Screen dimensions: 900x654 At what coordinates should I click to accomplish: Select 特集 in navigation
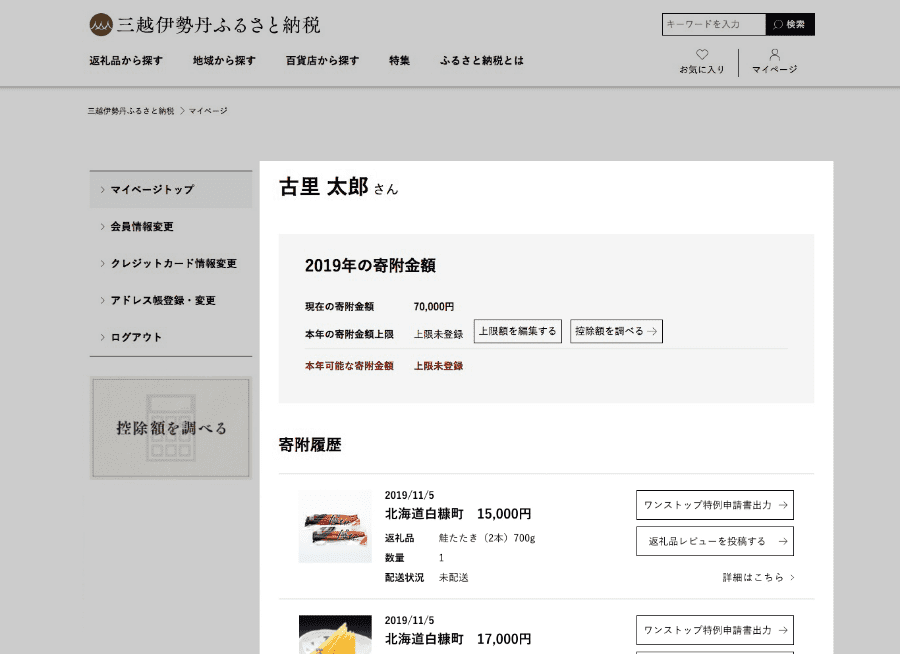[400, 61]
